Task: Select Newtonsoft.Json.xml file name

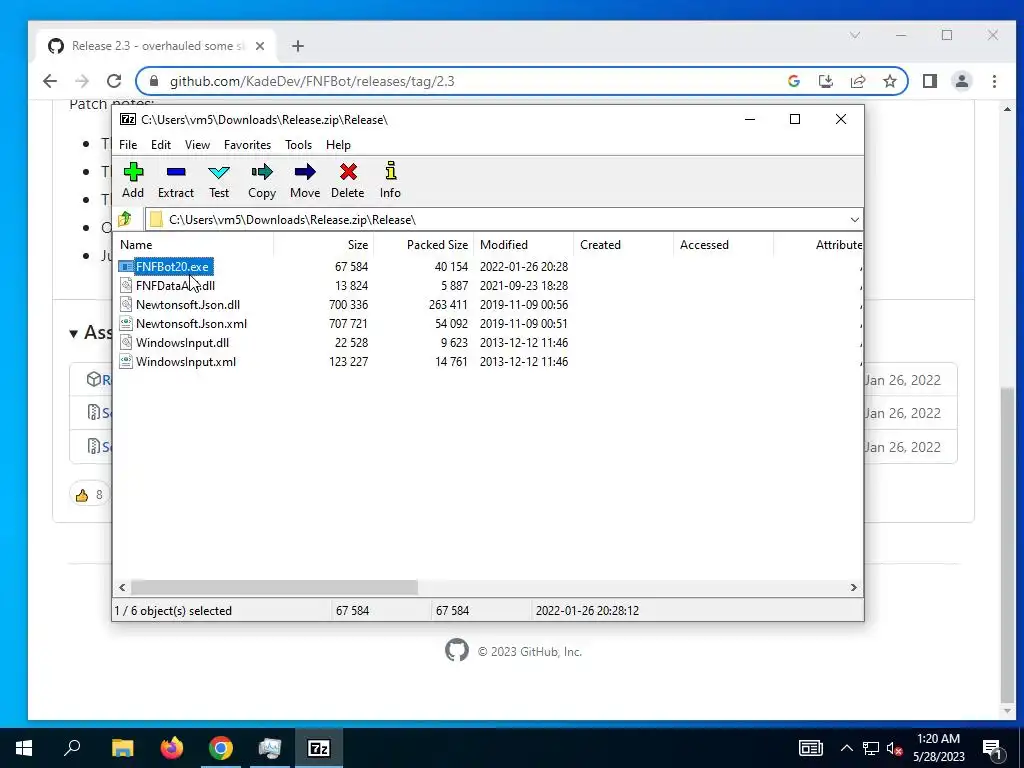Action: tap(191, 323)
